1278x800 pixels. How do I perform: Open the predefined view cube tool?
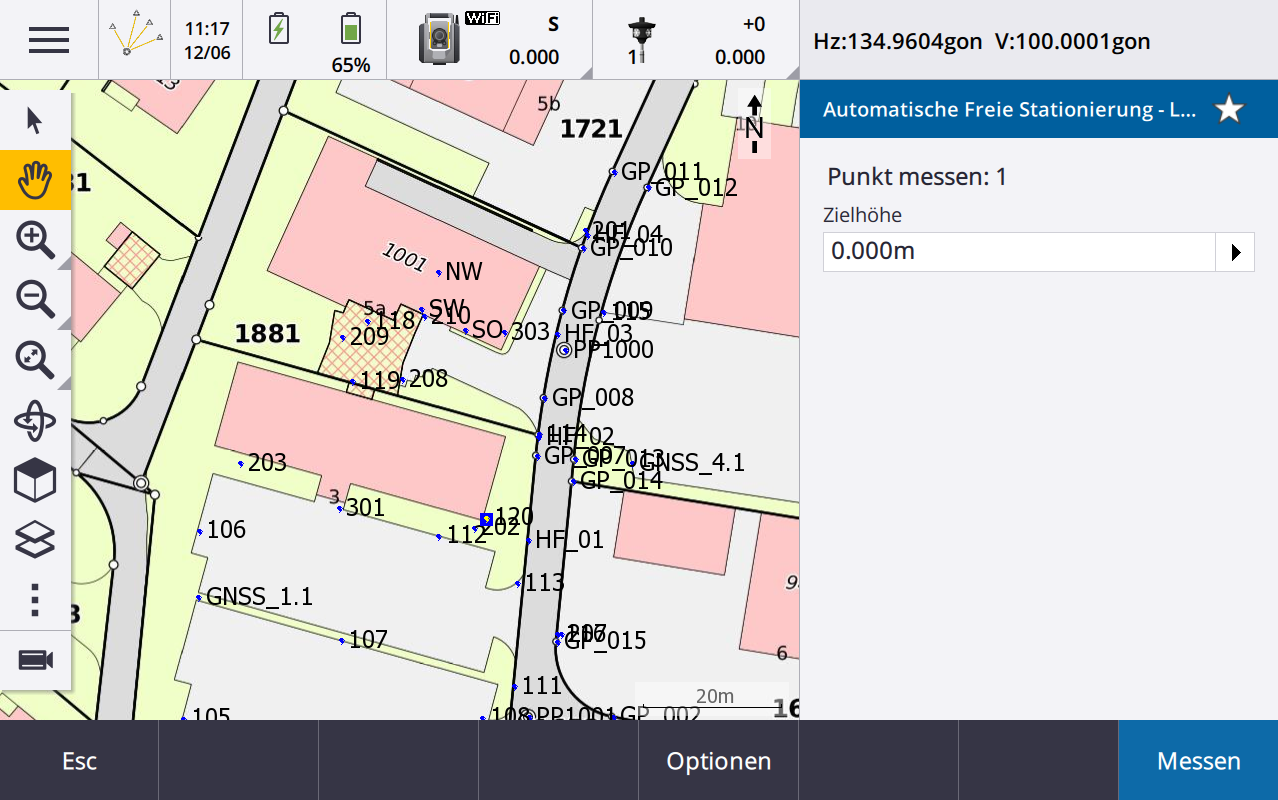pos(35,481)
